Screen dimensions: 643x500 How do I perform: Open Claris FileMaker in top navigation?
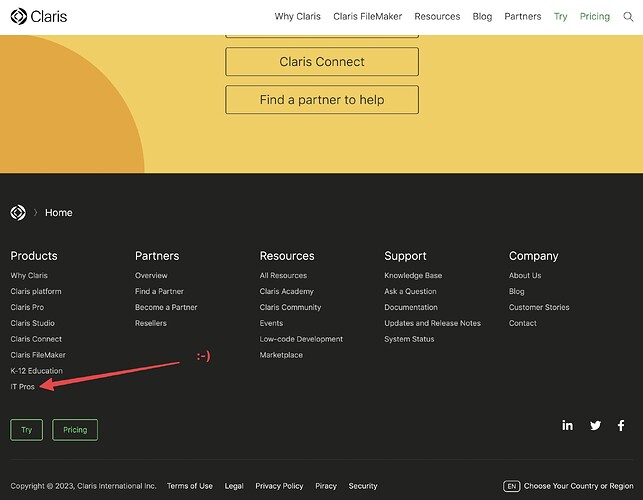point(367,16)
